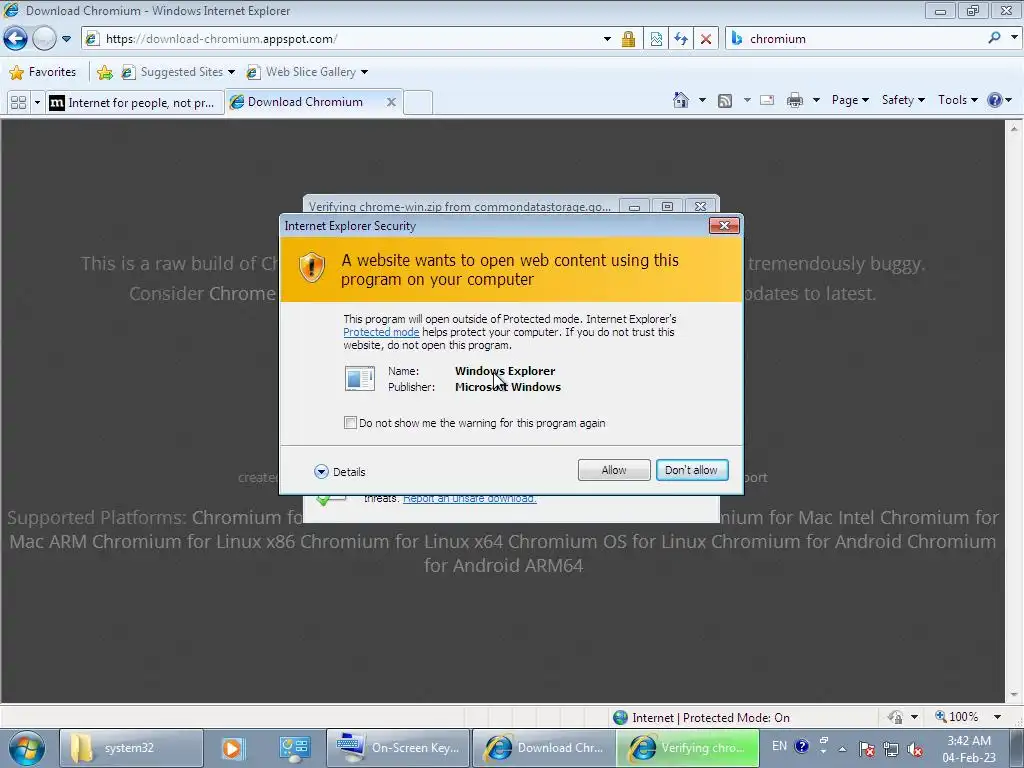
Task: Click the RSS Feeds icon
Action: [725, 100]
